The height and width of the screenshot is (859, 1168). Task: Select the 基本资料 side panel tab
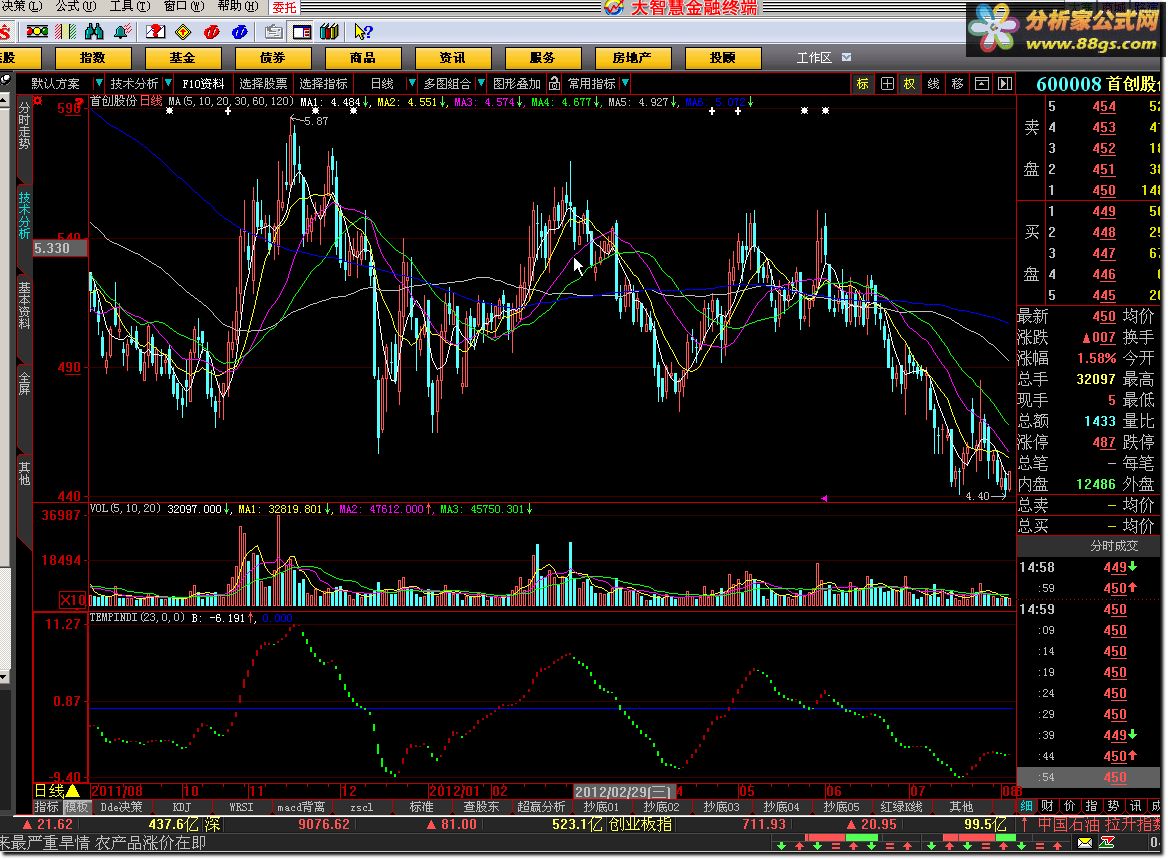(24, 307)
